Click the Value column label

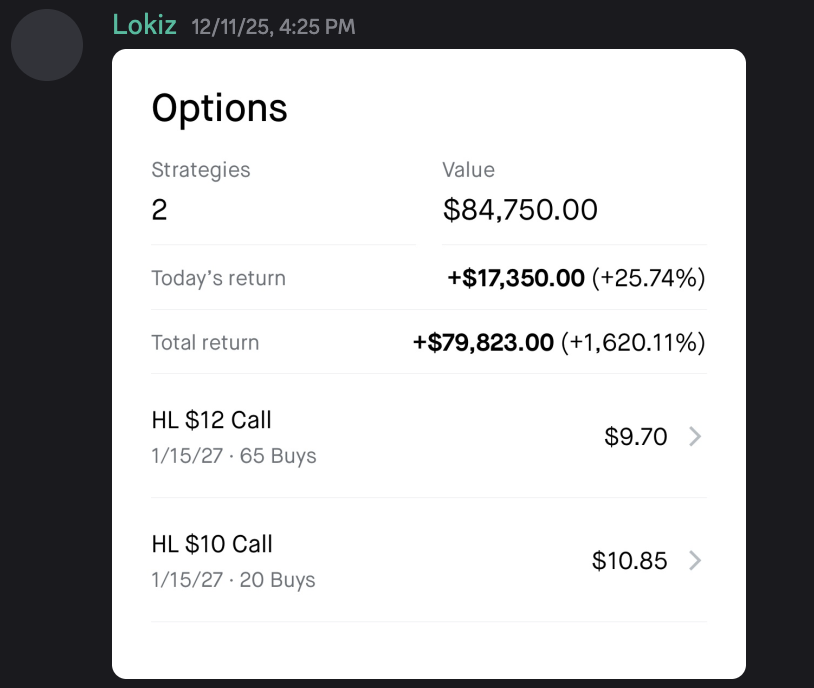[468, 170]
